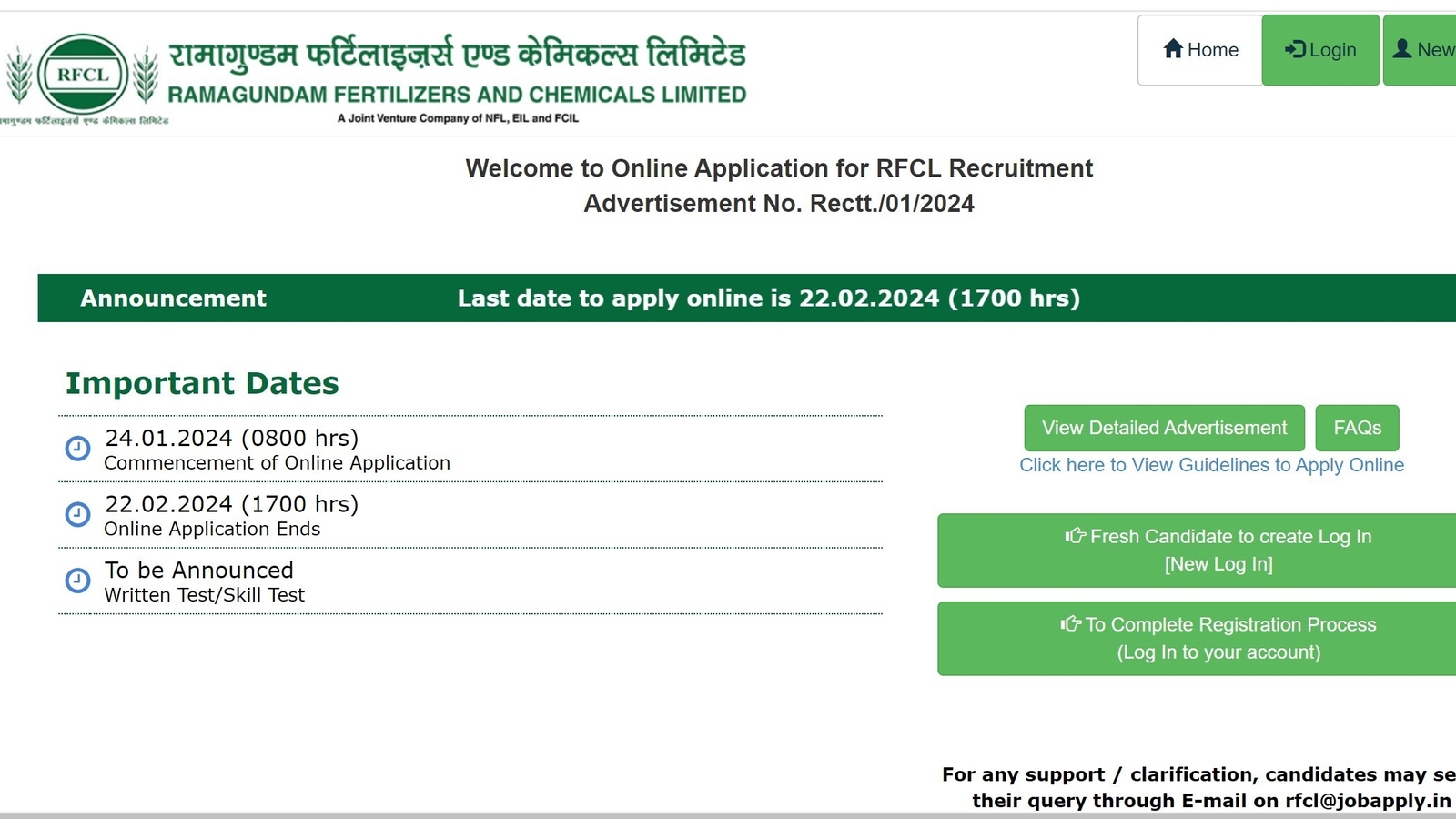Image resolution: width=1456 pixels, height=819 pixels.
Task: Open View Detailed Advertisement
Action: coord(1164,428)
